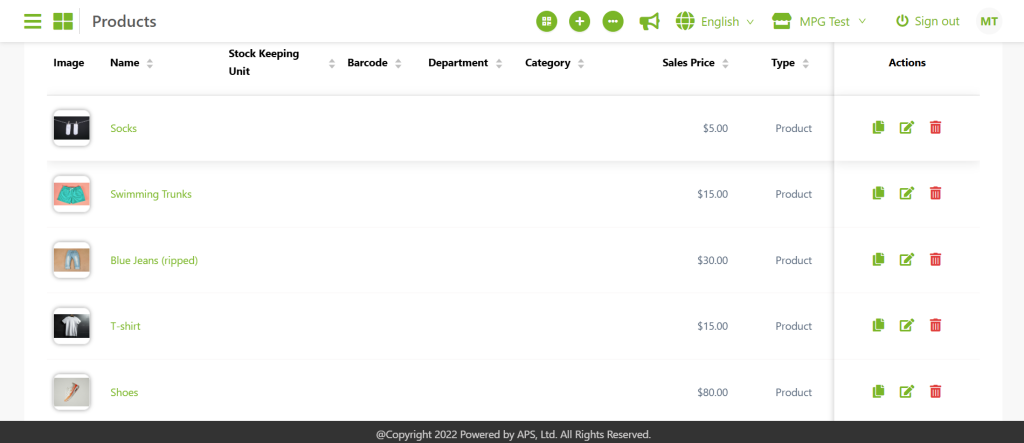Viewport: 1024px width, 443px height.
Task: Click the megaphone announcements icon
Action: (649, 22)
